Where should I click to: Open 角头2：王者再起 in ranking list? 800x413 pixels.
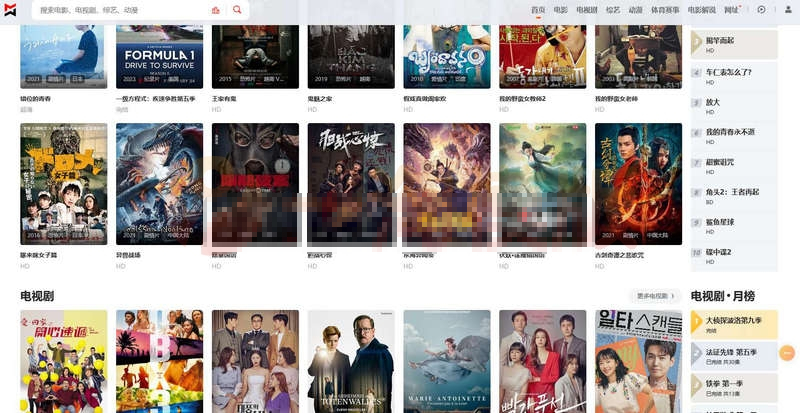[x=732, y=192]
